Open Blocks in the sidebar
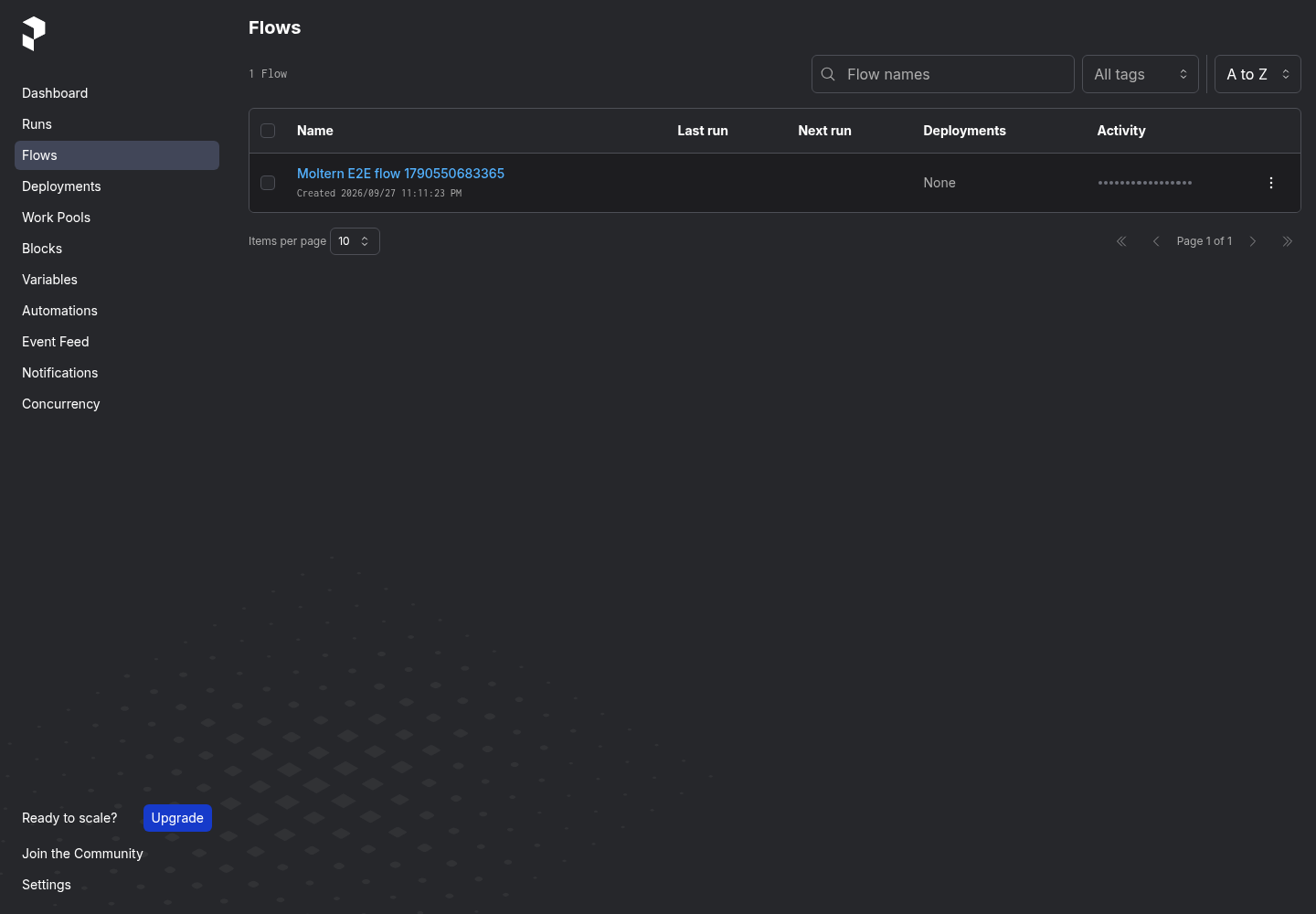 click(x=117, y=249)
